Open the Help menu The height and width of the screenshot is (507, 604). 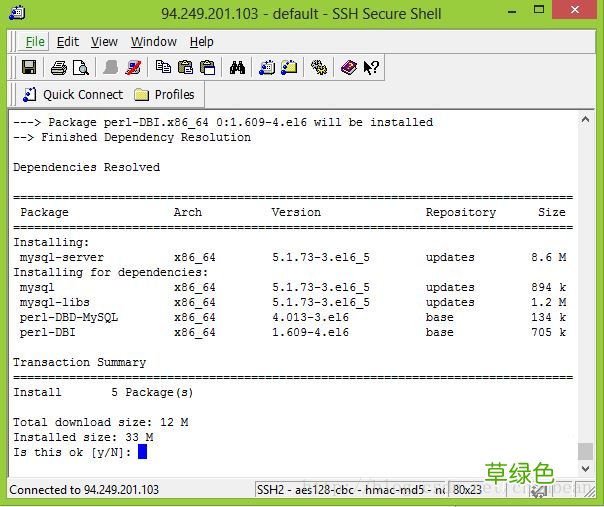tap(201, 42)
